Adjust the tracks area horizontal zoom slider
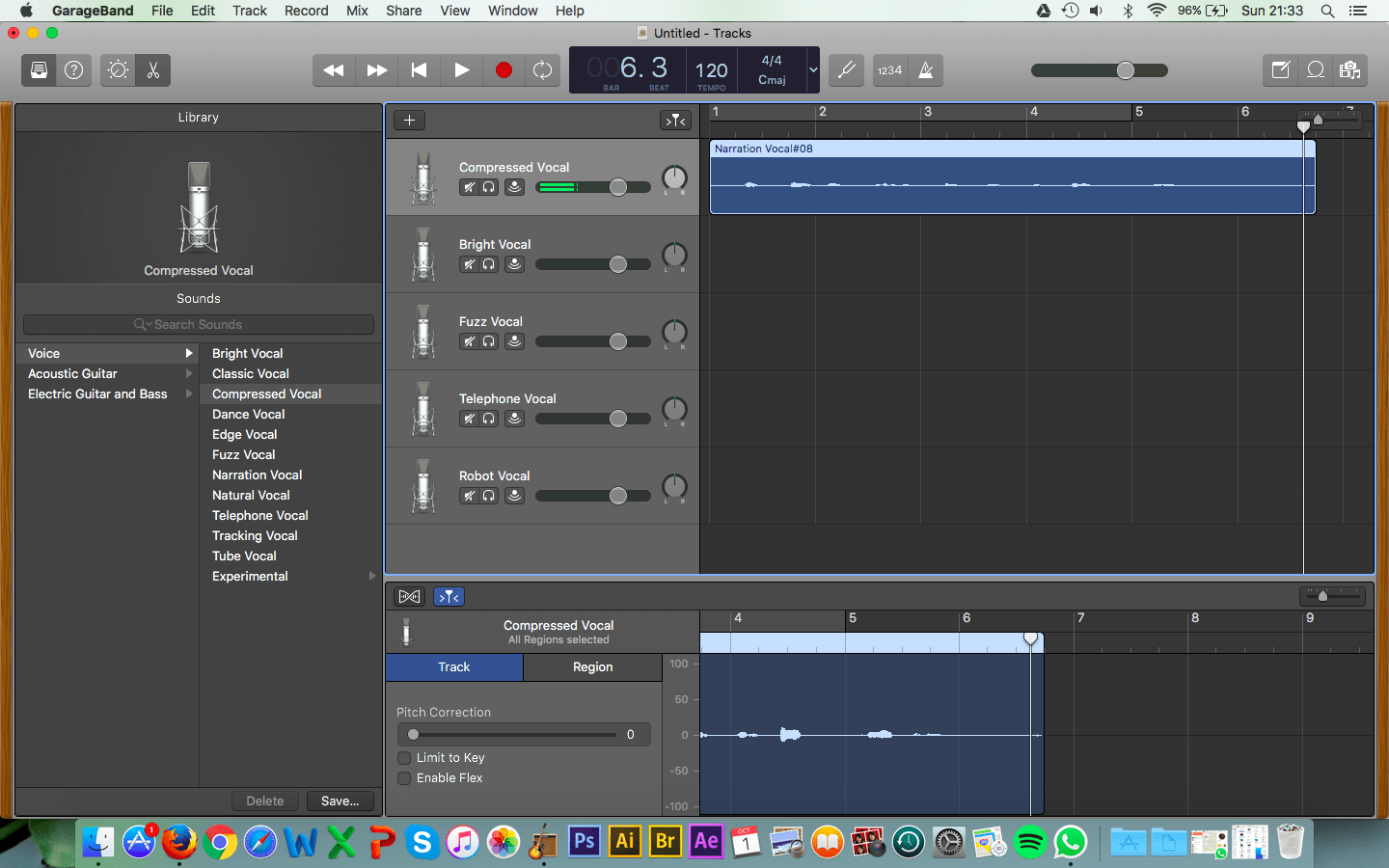Viewport: 1389px width, 868px height. click(1328, 120)
